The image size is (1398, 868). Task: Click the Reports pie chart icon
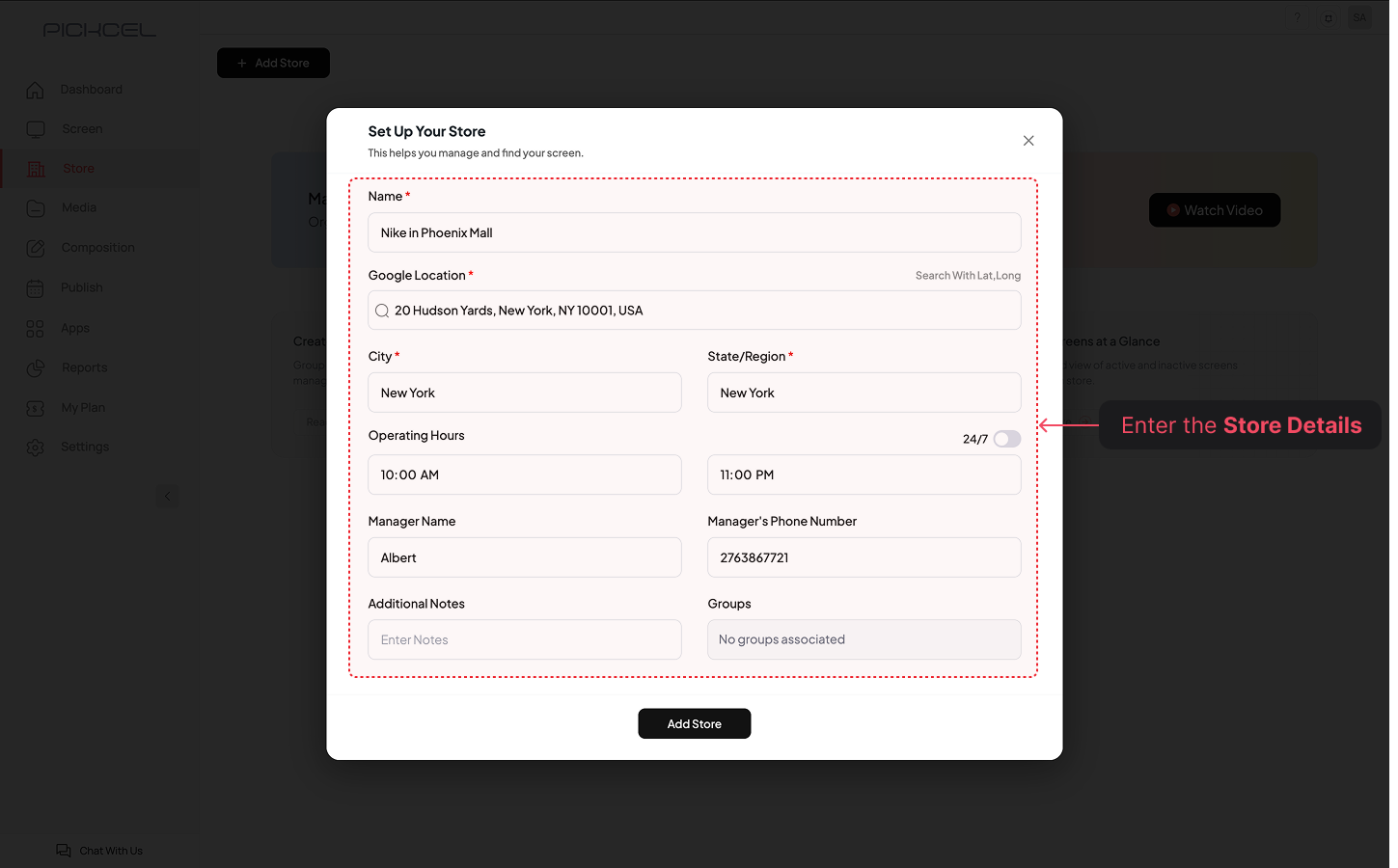tap(36, 368)
